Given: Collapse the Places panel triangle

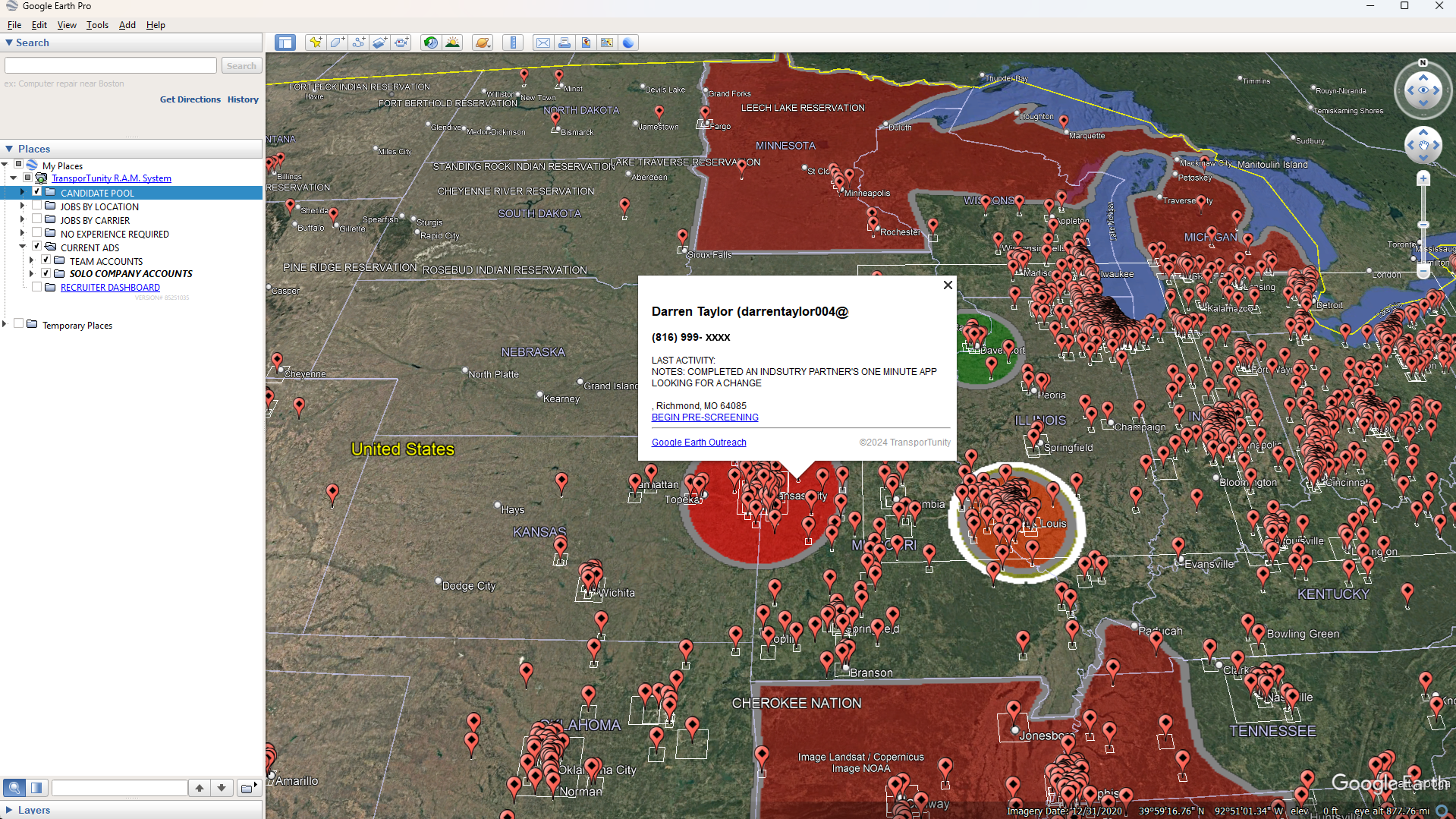Looking at the screenshot, I should [9, 150].
